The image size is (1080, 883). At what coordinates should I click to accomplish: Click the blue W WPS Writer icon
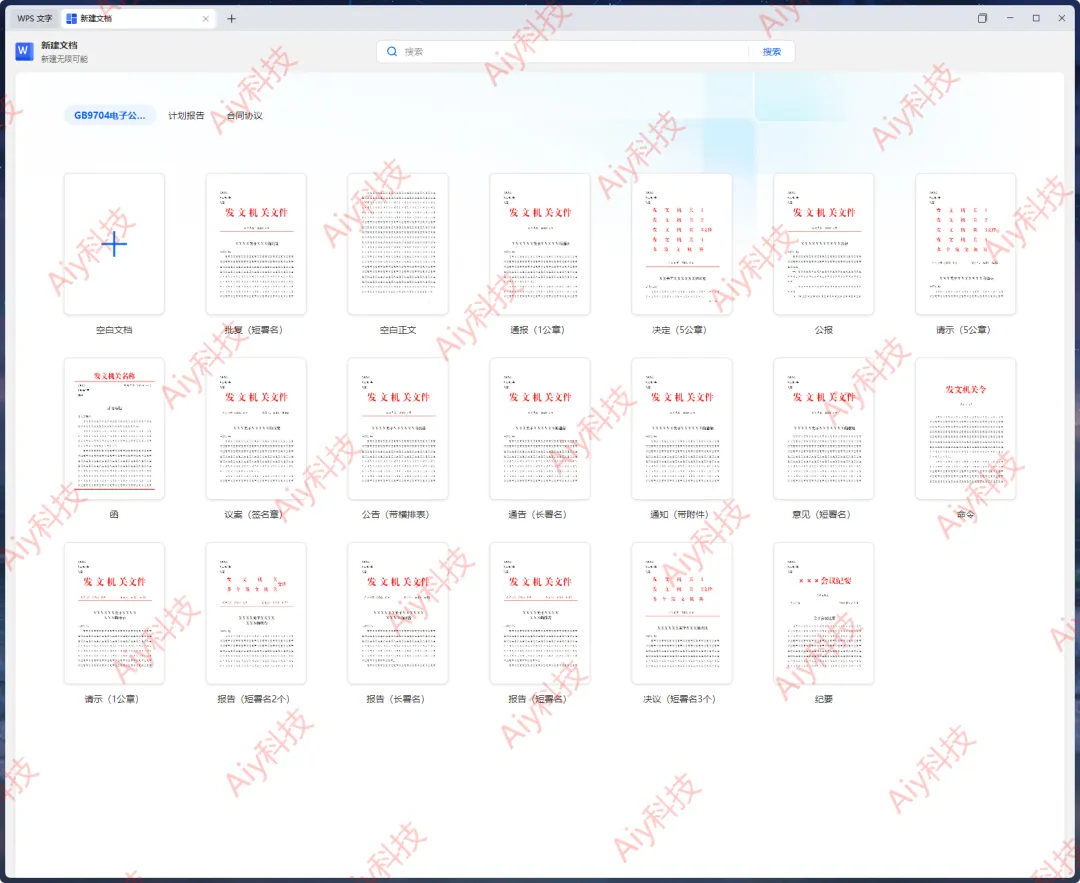(24, 51)
